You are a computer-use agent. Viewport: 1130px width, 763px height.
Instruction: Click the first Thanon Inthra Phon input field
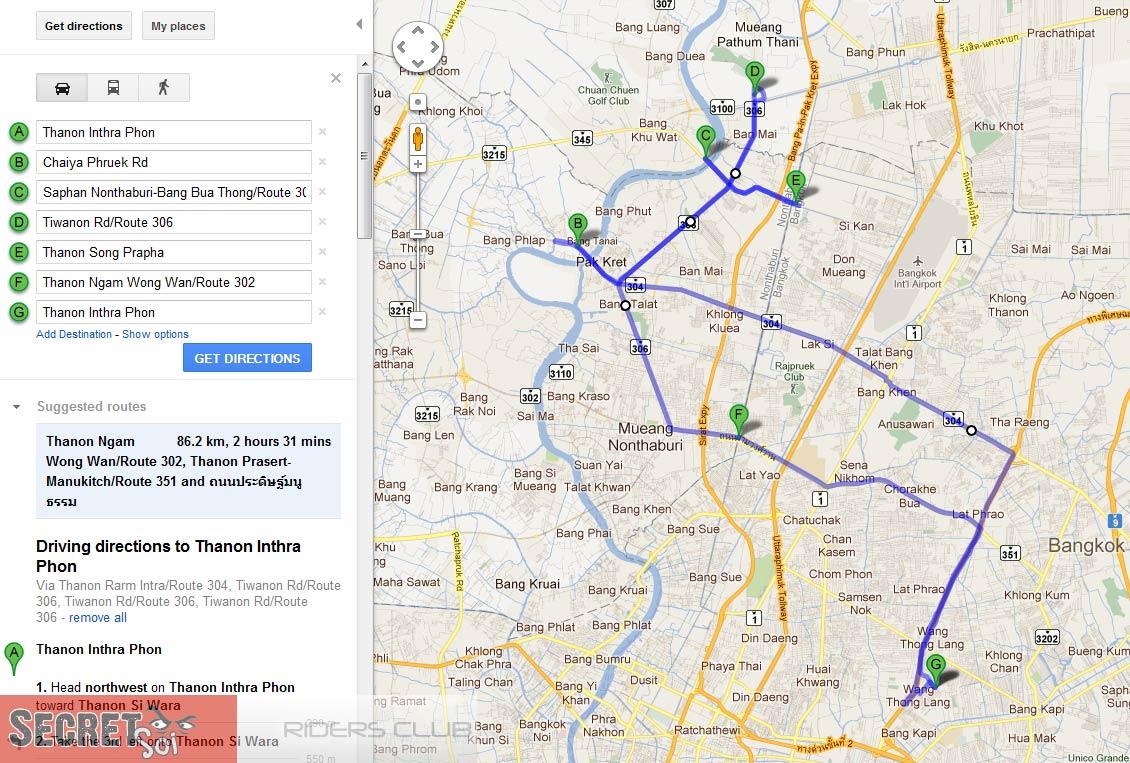point(174,132)
